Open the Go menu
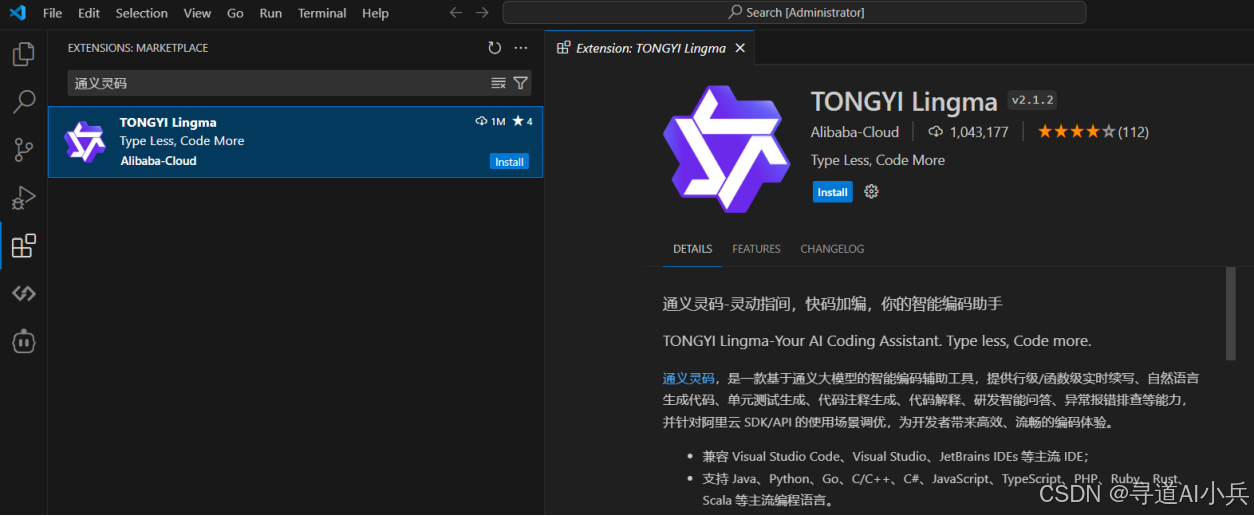 (235, 13)
